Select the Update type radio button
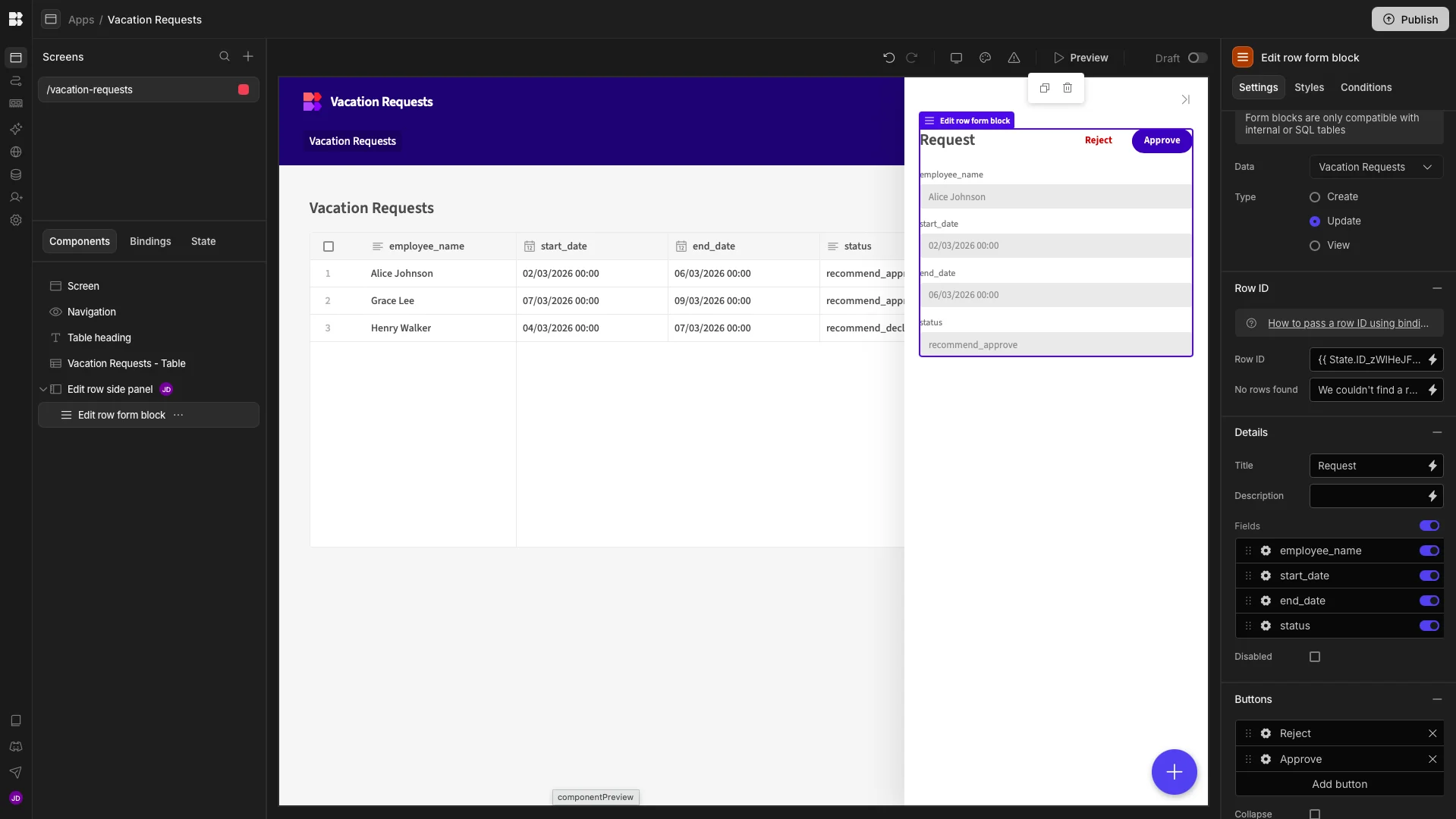This screenshot has width=1456, height=819. tap(1315, 221)
